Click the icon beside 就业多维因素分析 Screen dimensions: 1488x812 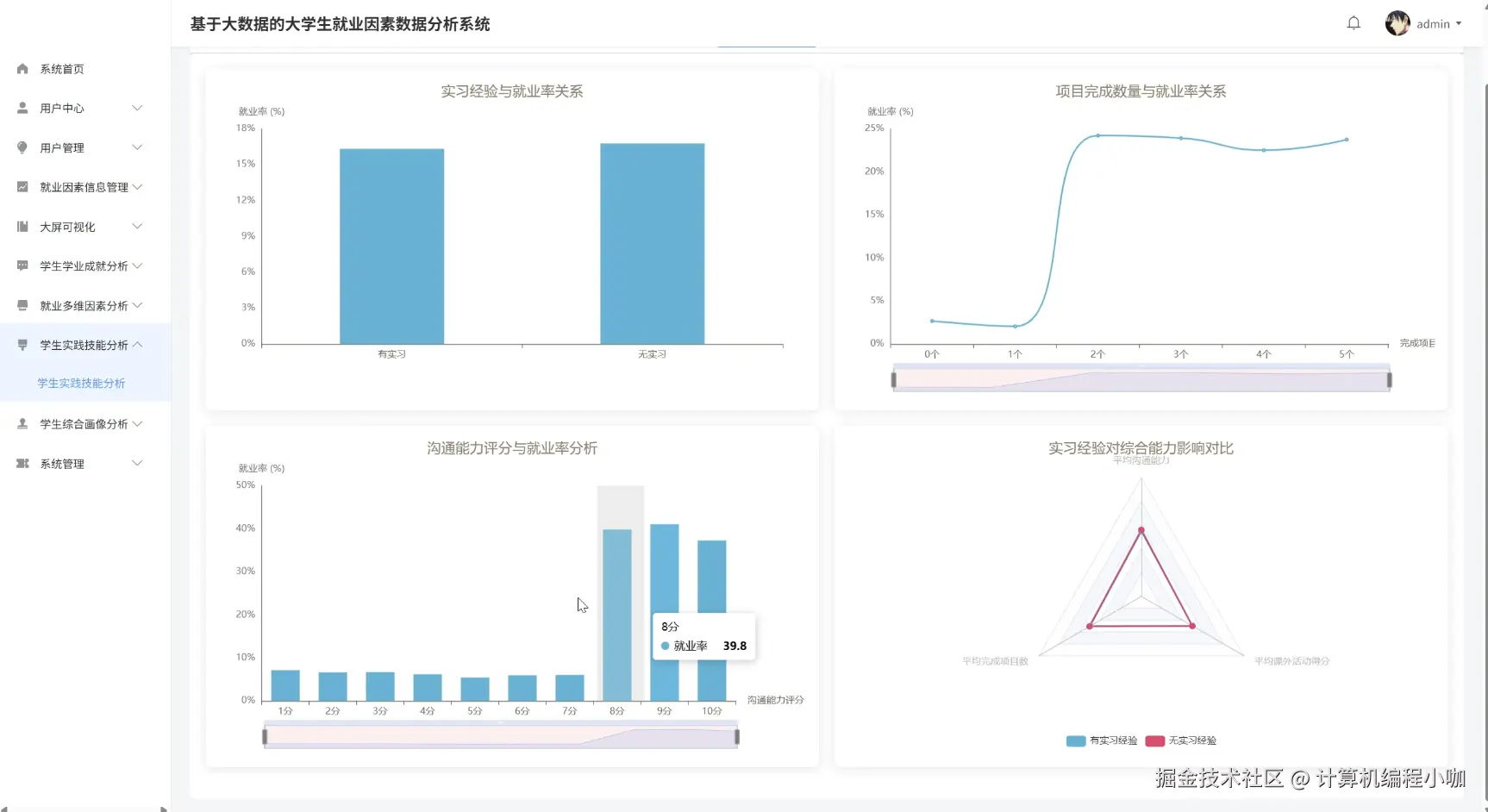pyautogui.click(x=22, y=305)
